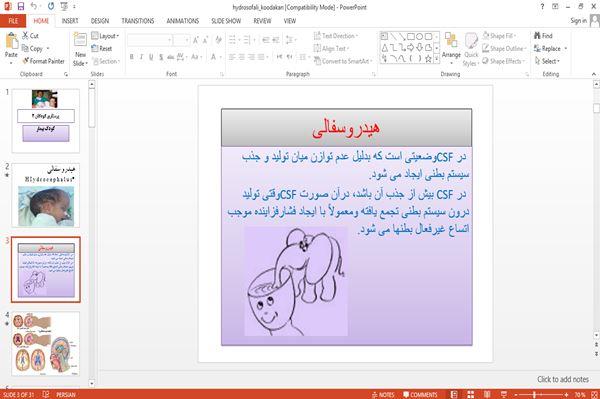Screen dimensions: 600x399
Task: Switch to the SLIDE SHOW tab
Action: tap(226, 21)
